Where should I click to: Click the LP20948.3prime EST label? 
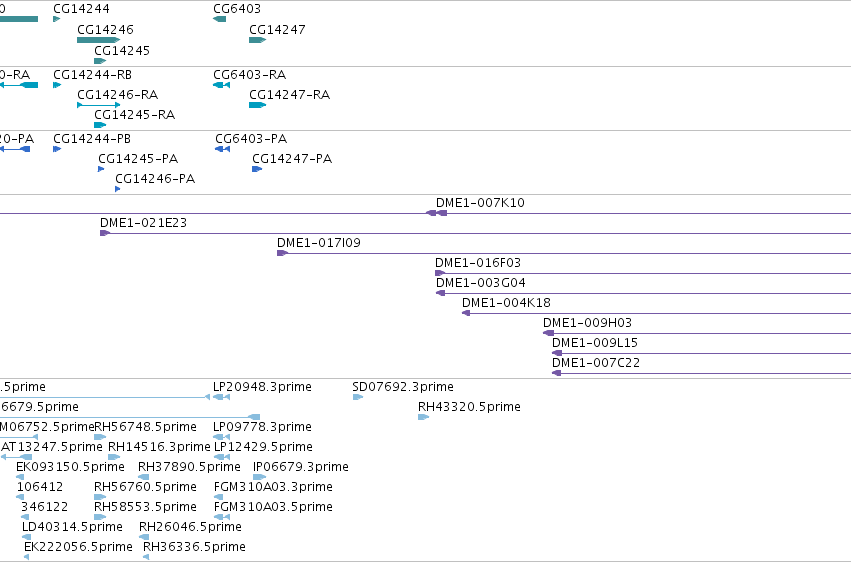tap(262, 387)
